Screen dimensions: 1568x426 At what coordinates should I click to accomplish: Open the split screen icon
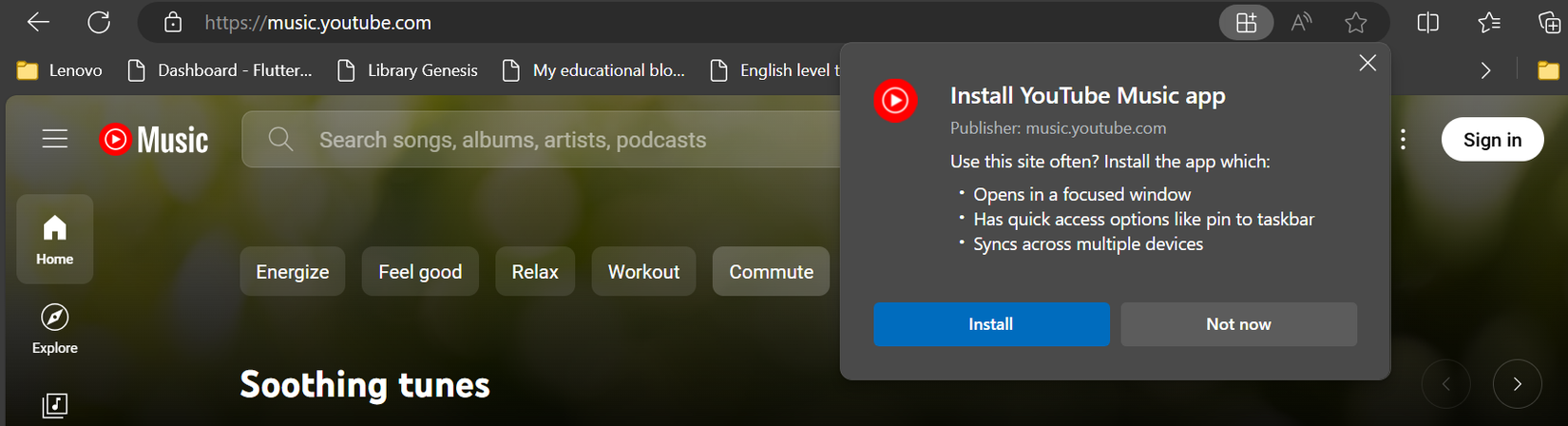click(x=1427, y=23)
